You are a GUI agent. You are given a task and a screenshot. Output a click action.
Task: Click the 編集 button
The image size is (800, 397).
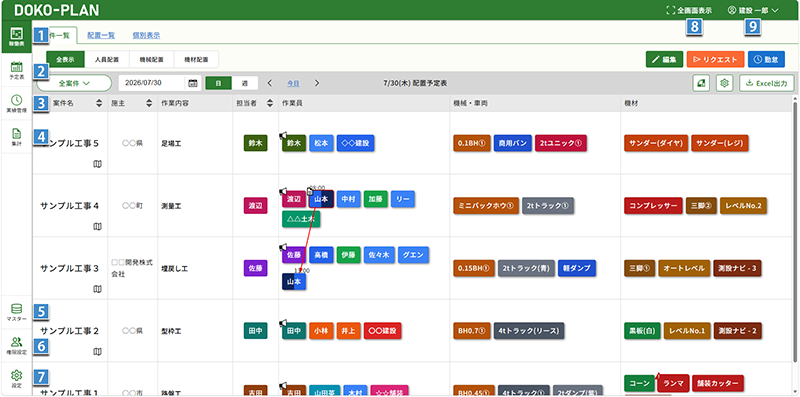664,59
